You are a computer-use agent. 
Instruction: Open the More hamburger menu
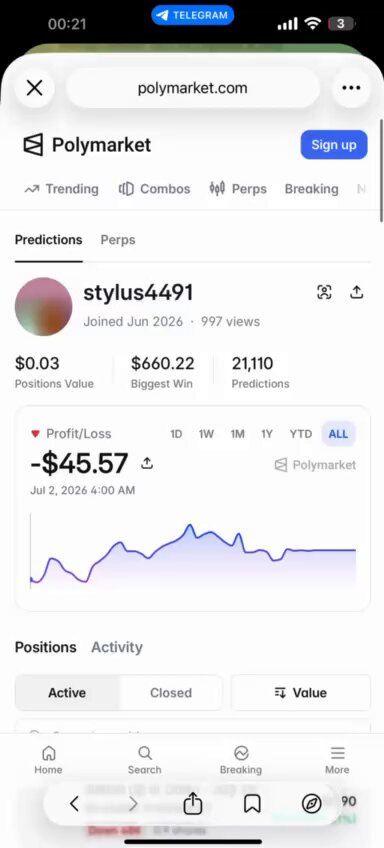point(337,760)
